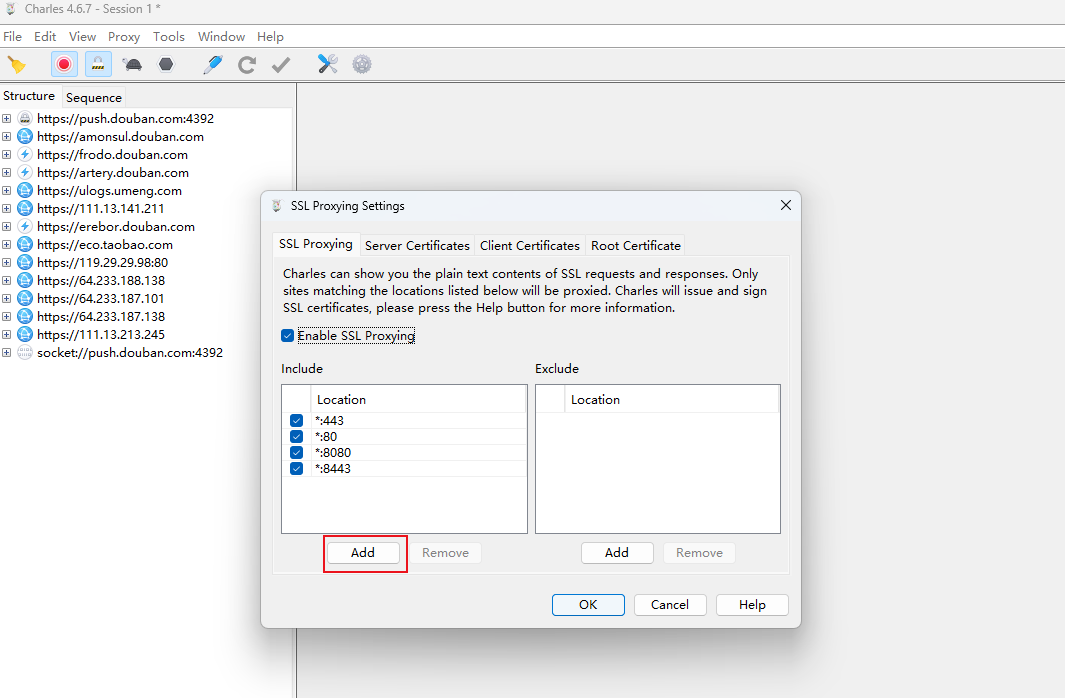Click the Validate checkmark icon
The height and width of the screenshot is (698, 1065).
click(x=281, y=65)
